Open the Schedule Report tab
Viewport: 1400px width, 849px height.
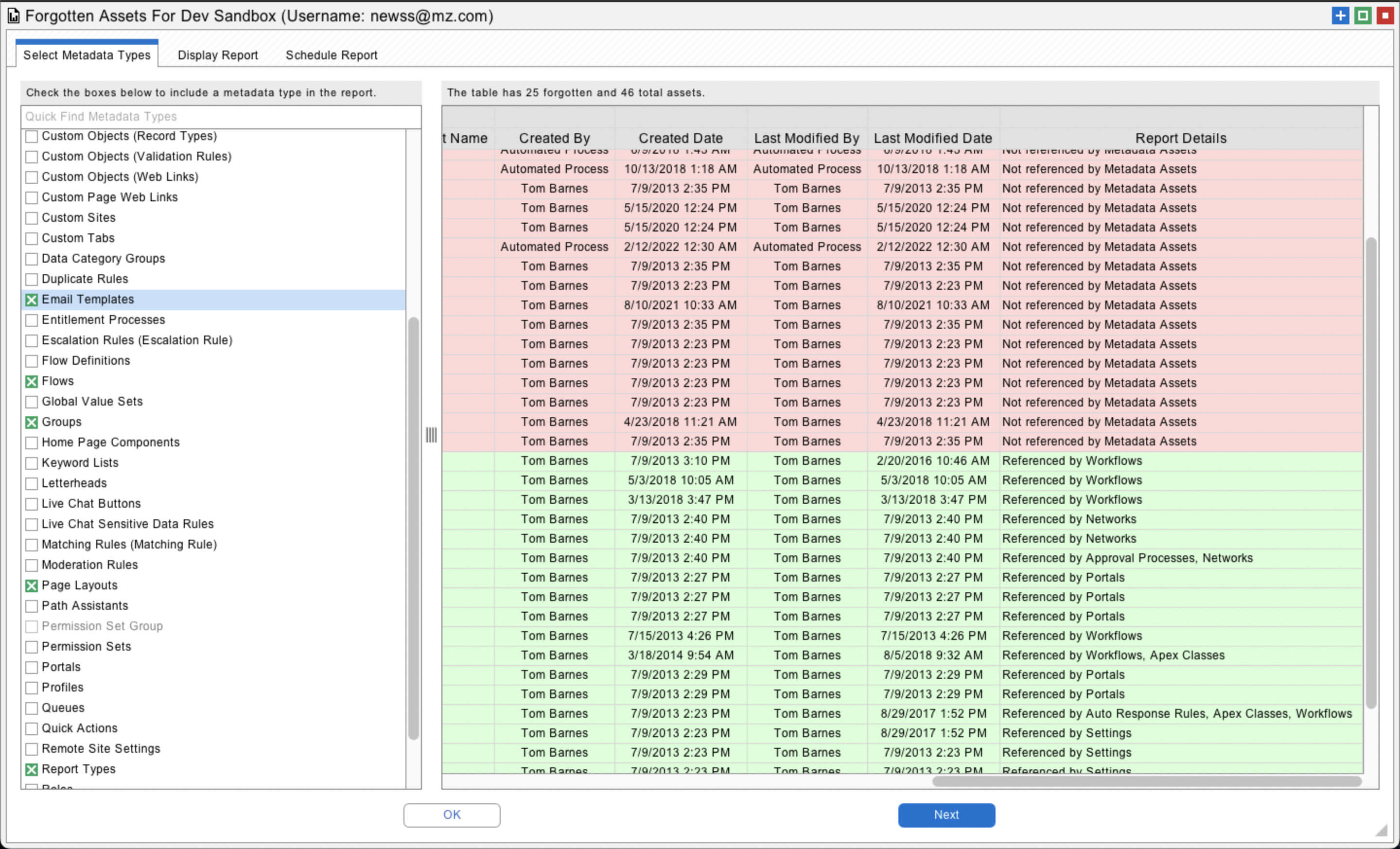coord(331,55)
